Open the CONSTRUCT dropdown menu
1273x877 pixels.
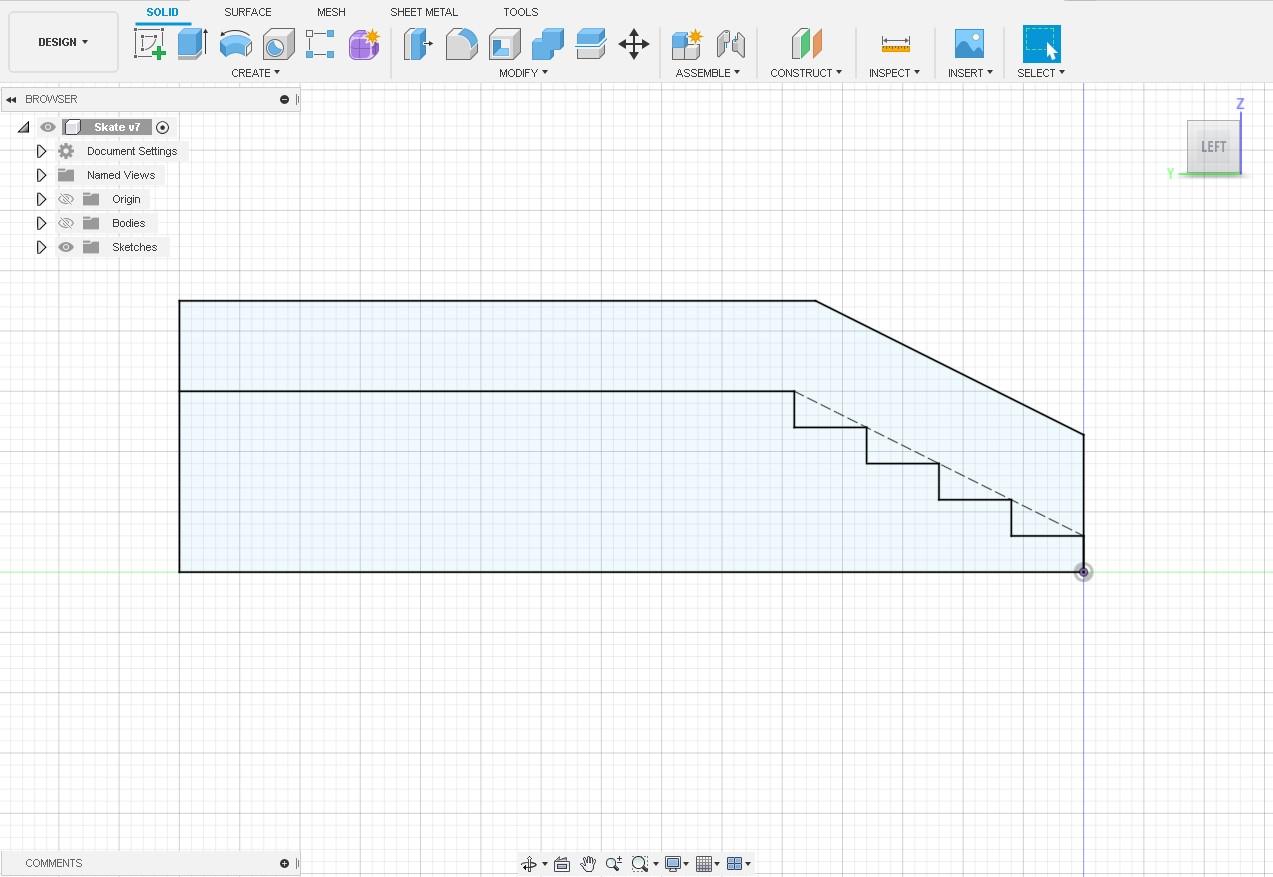[806, 73]
